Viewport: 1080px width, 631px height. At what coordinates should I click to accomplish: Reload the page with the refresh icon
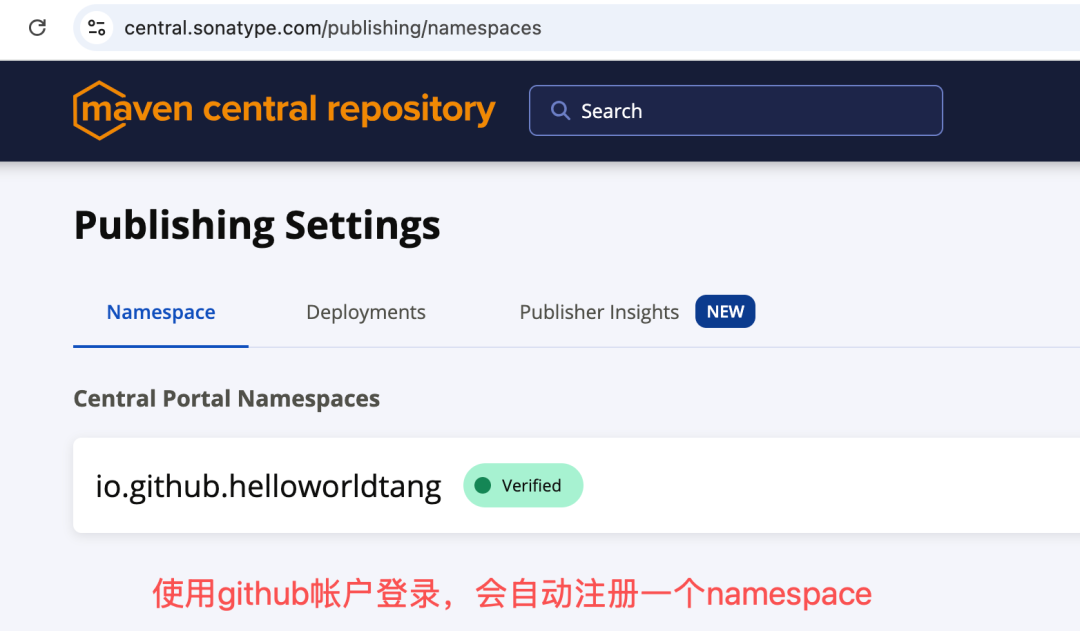37,28
